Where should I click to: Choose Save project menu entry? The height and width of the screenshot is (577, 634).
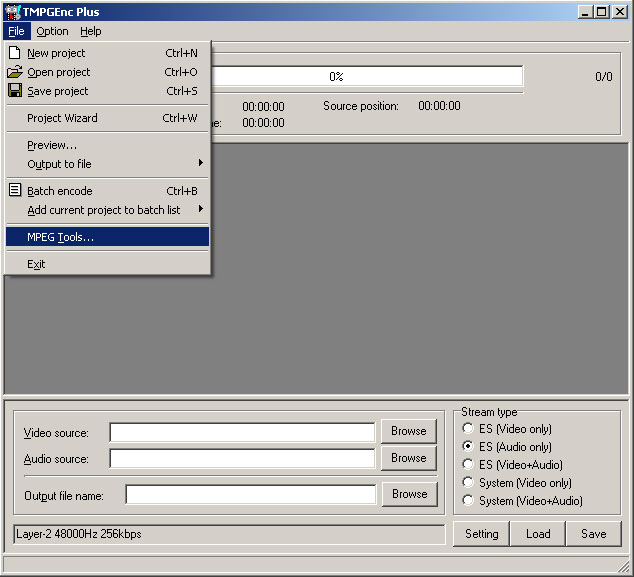108,91
